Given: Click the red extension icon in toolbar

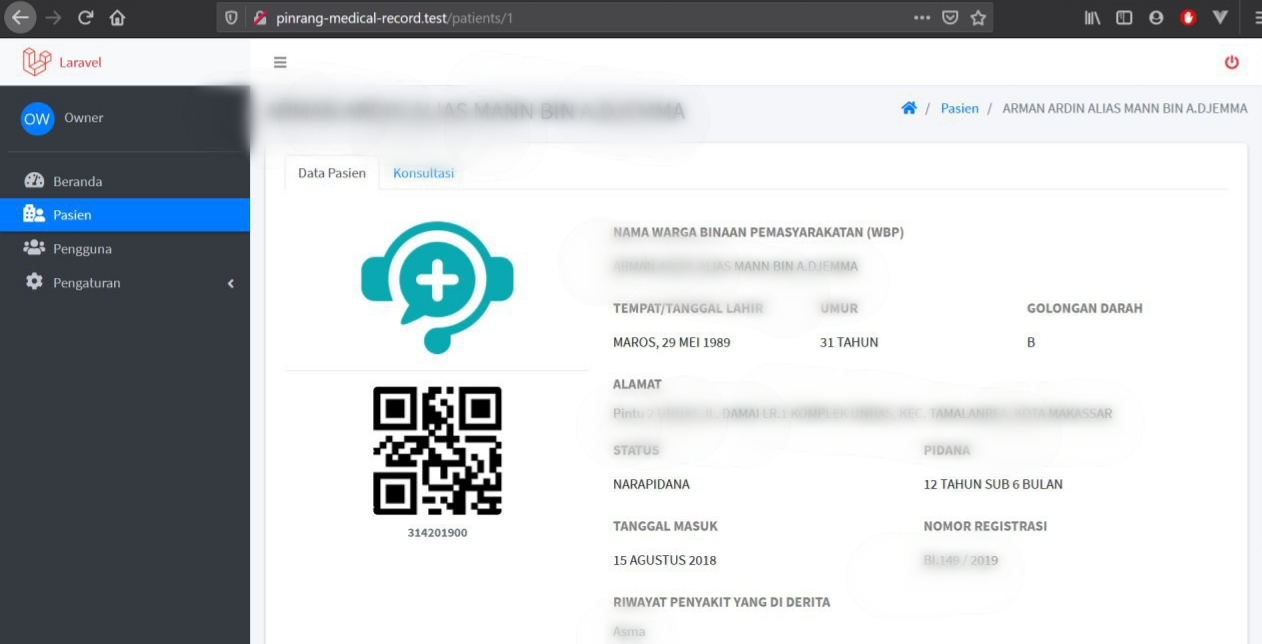Looking at the screenshot, I should pos(1188,17).
